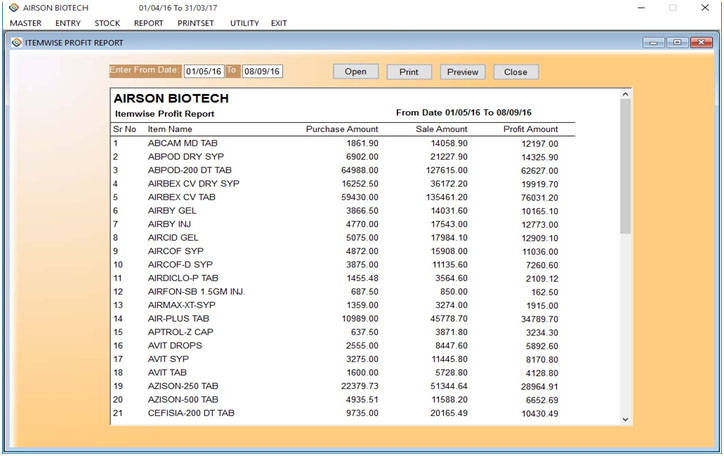Edit the From Date field 01/05/16
This screenshot has width=724, height=456.
pyautogui.click(x=203, y=71)
